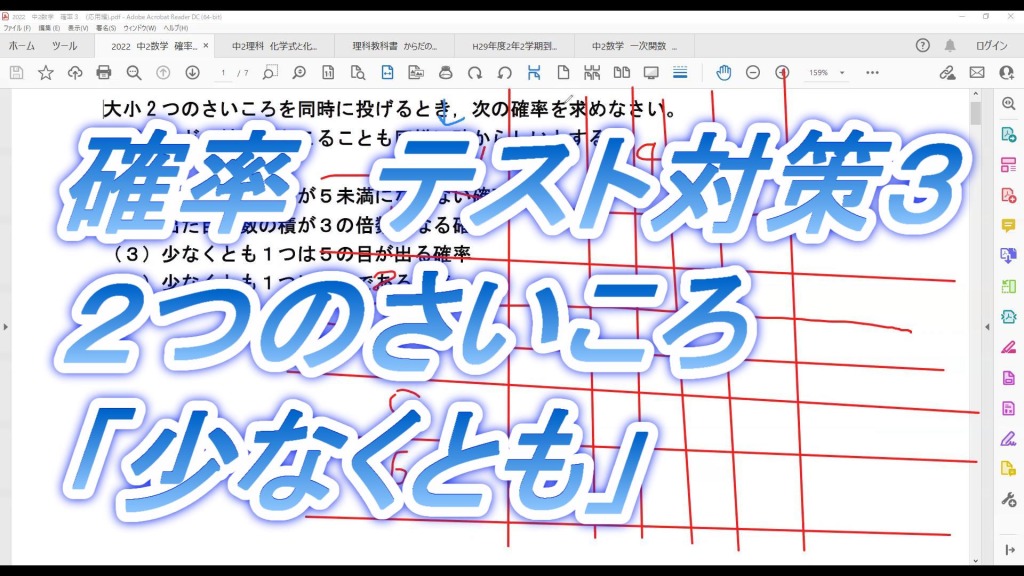Open the ファイル (File) menu
This screenshot has height=576, width=1024.
(x=17, y=28)
